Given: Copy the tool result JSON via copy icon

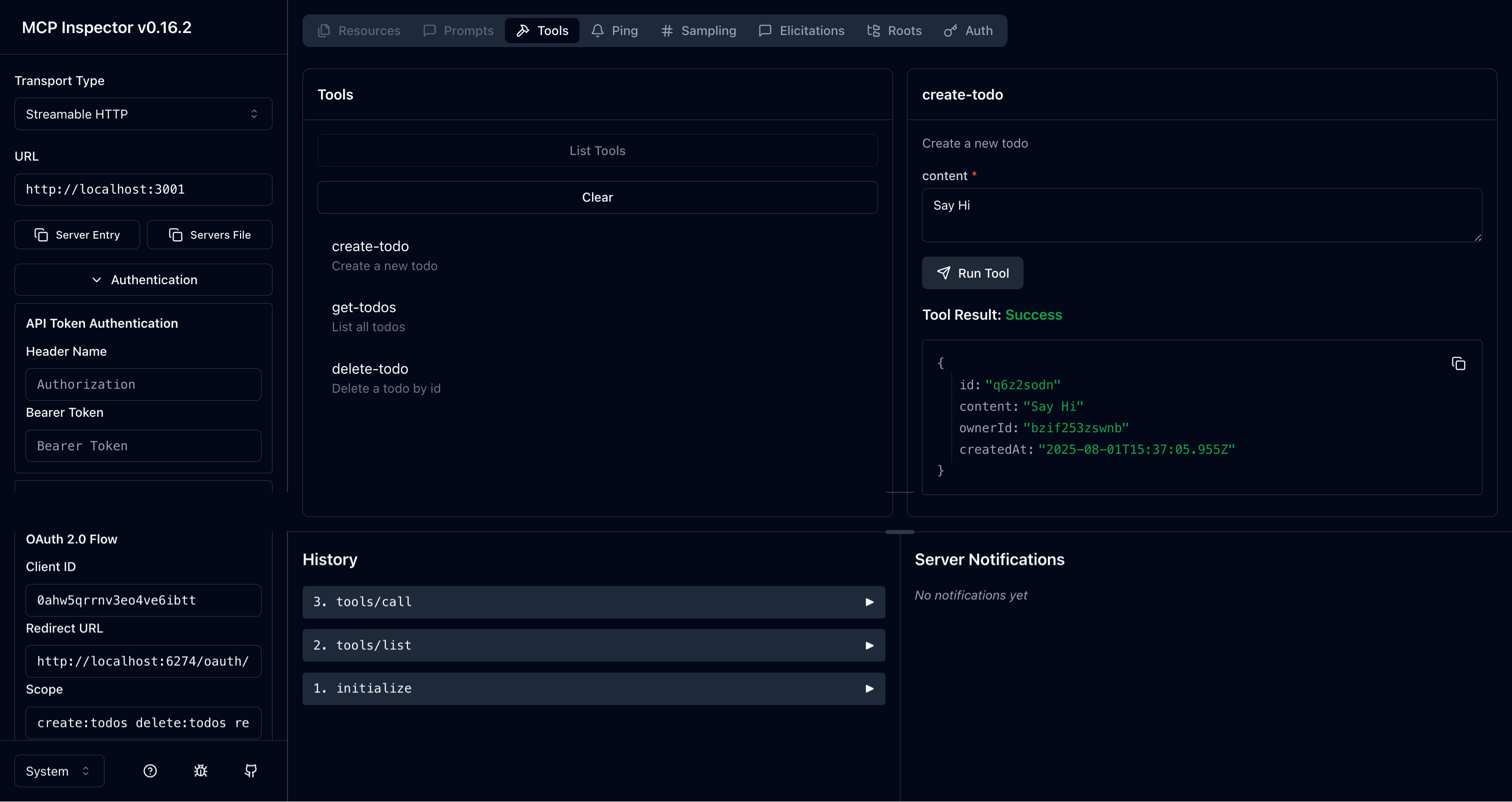Looking at the screenshot, I should [1459, 363].
